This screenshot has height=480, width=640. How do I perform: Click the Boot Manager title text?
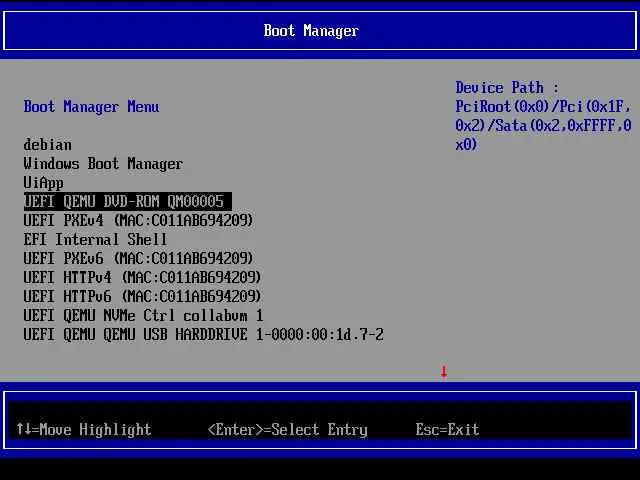(x=311, y=31)
